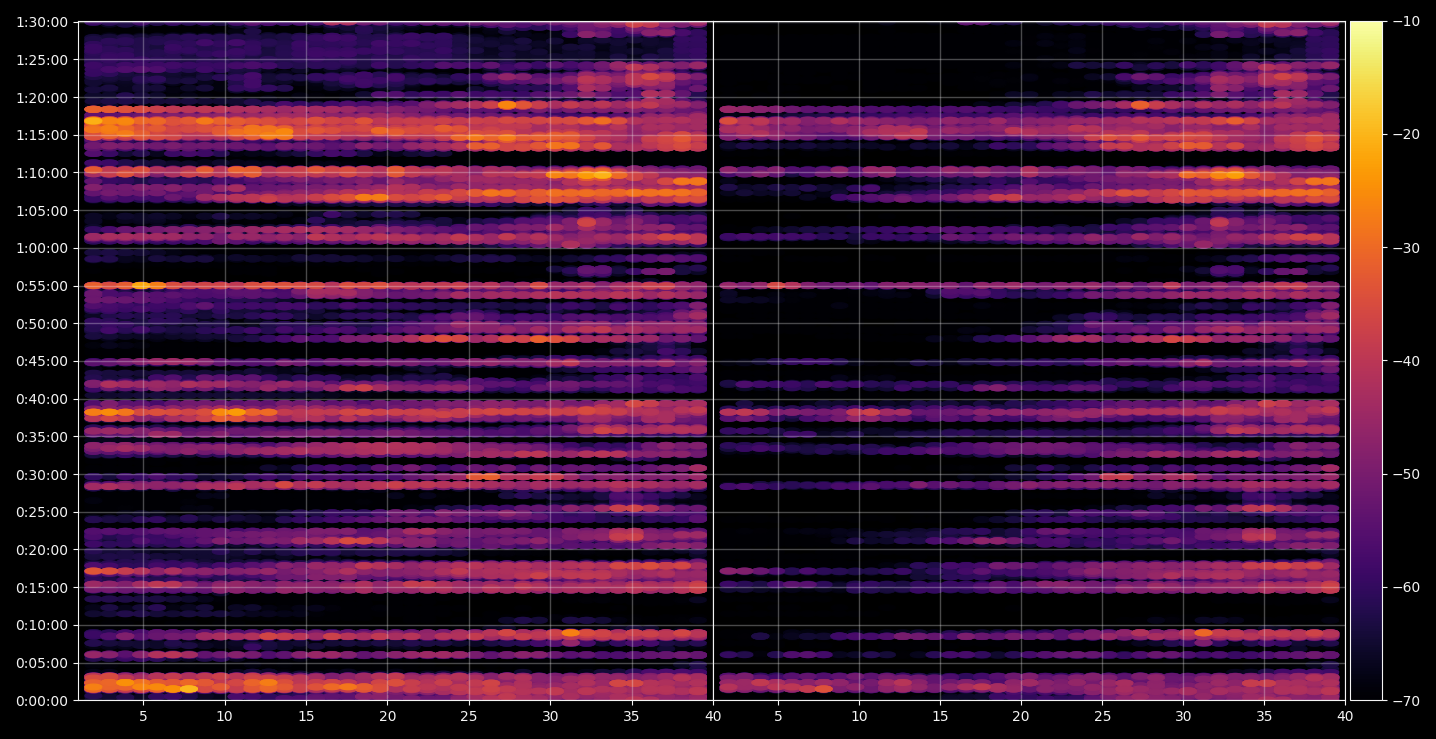Click the 1:05:00 y-axis time label
1436x739 pixels.
coord(42,210)
